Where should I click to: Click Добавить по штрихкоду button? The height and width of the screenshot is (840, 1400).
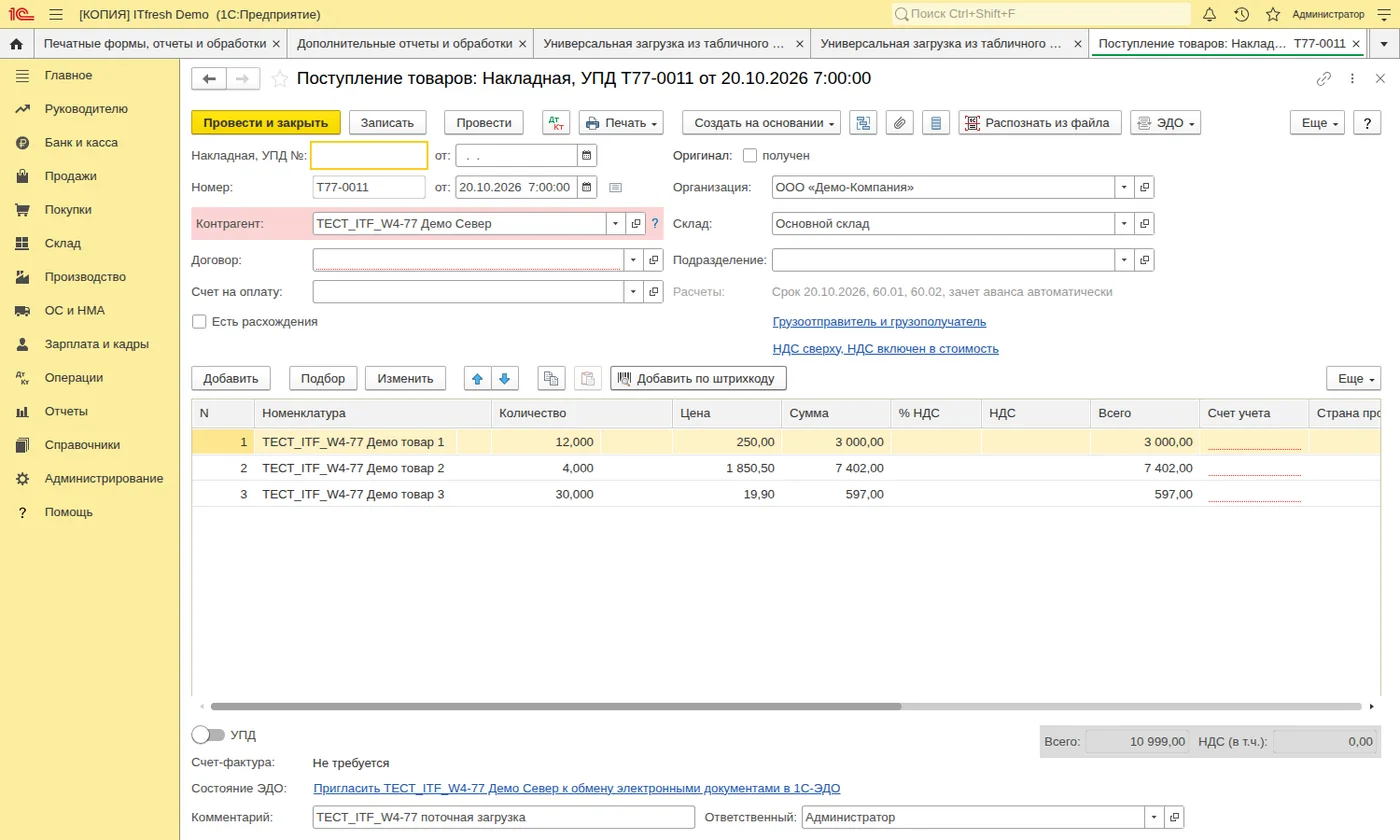pyautogui.click(x=699, y=378)
